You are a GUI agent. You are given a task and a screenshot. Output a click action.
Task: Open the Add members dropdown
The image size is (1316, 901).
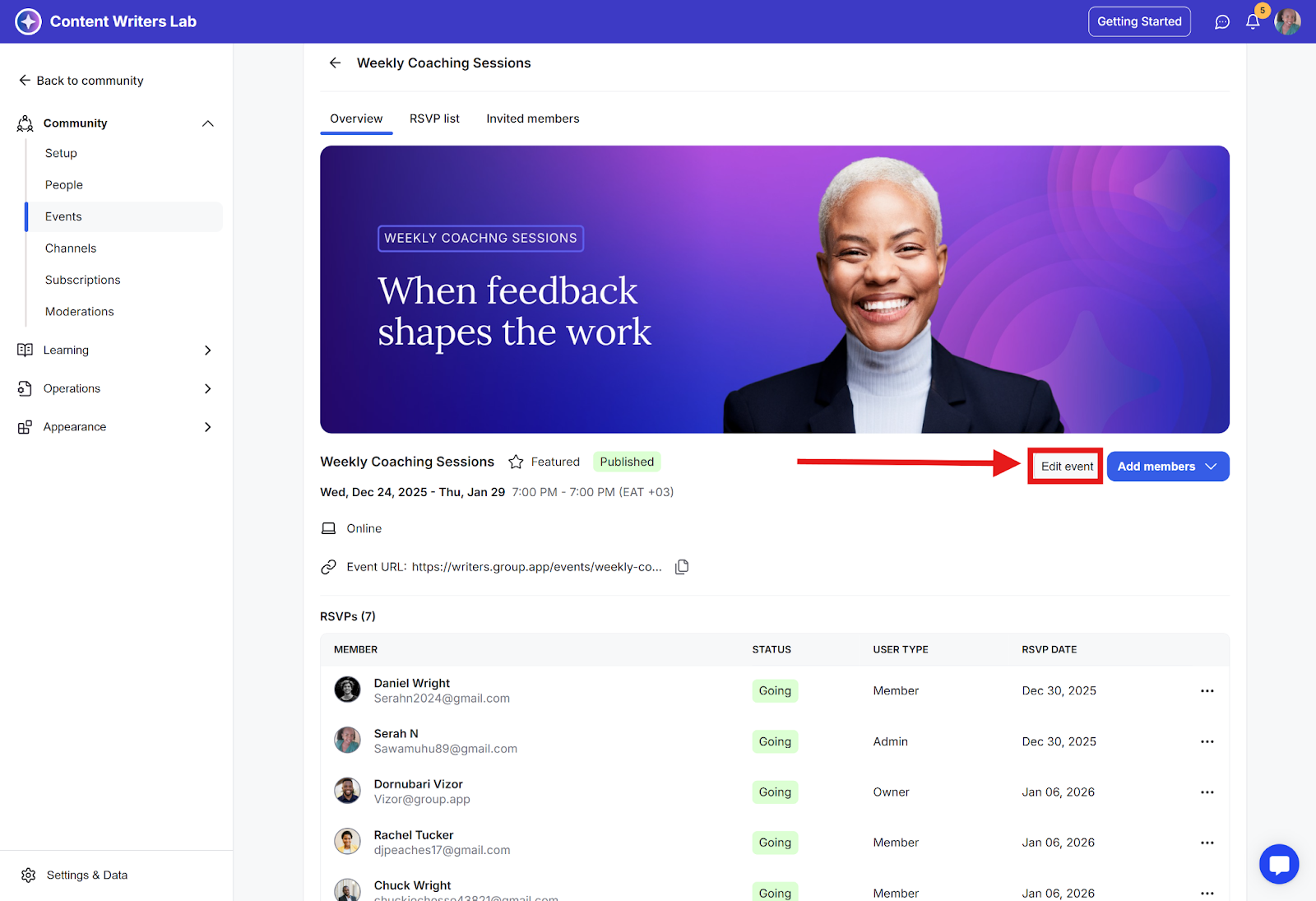pyautogui.click(x=1168, y=467)
